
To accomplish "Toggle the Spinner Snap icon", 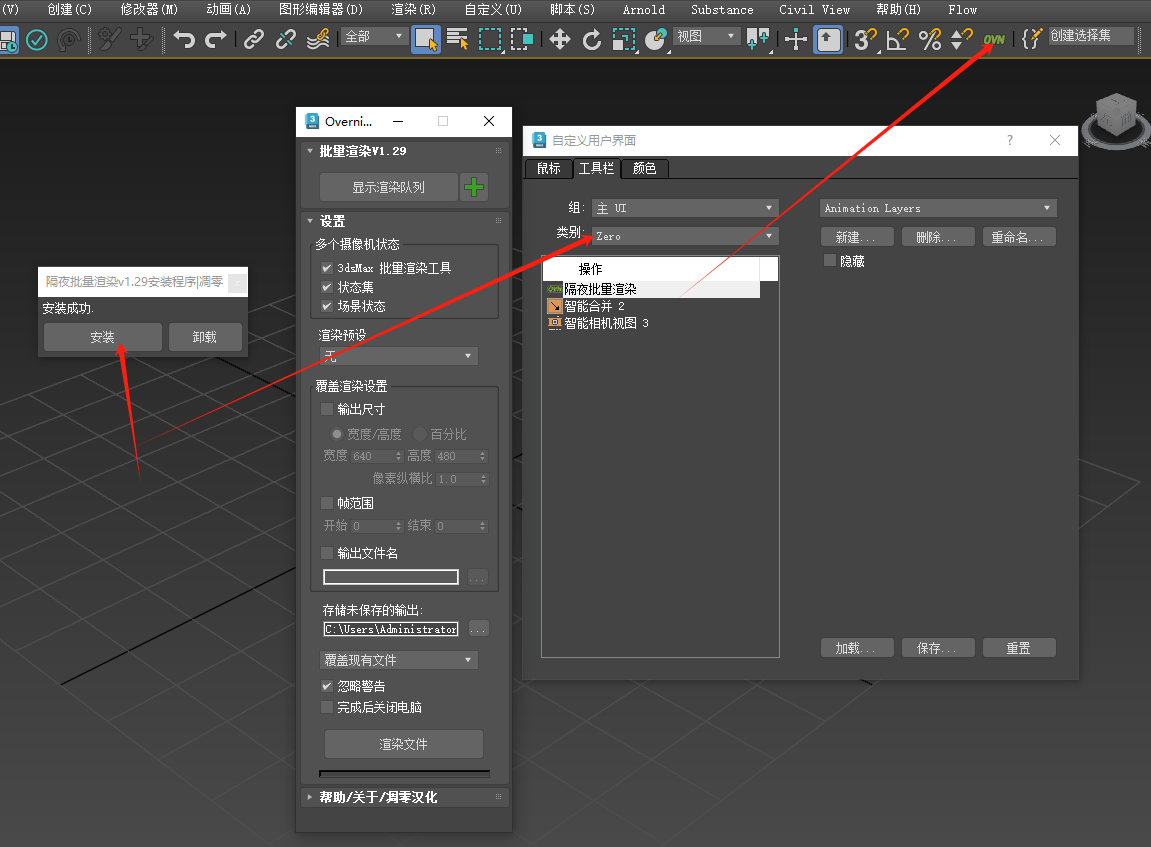I will pos(961,38).
